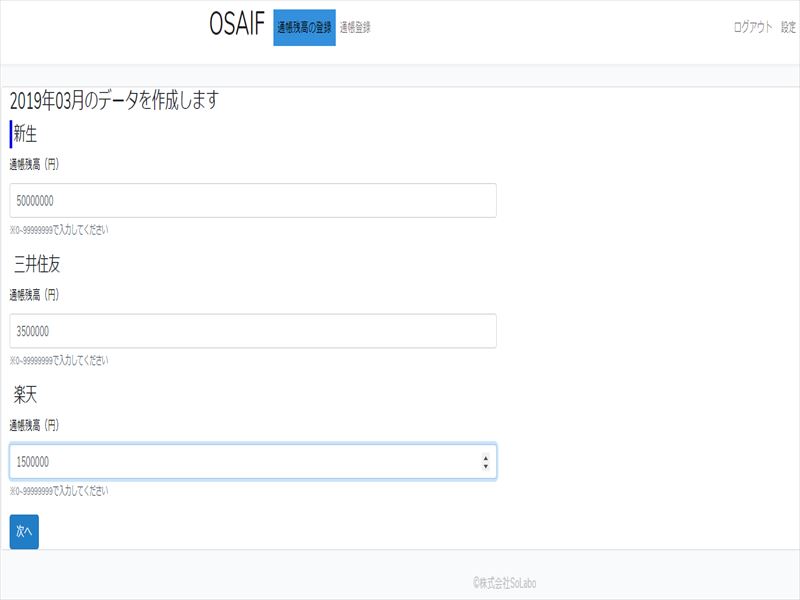Open the 通帳残高の登録 tab

pyautogui.click(x=304, y=28)
